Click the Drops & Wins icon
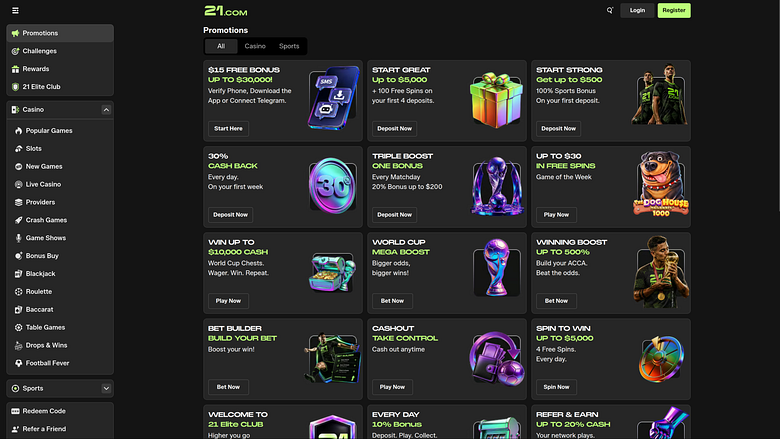780x439 pixels. point(18,346)
